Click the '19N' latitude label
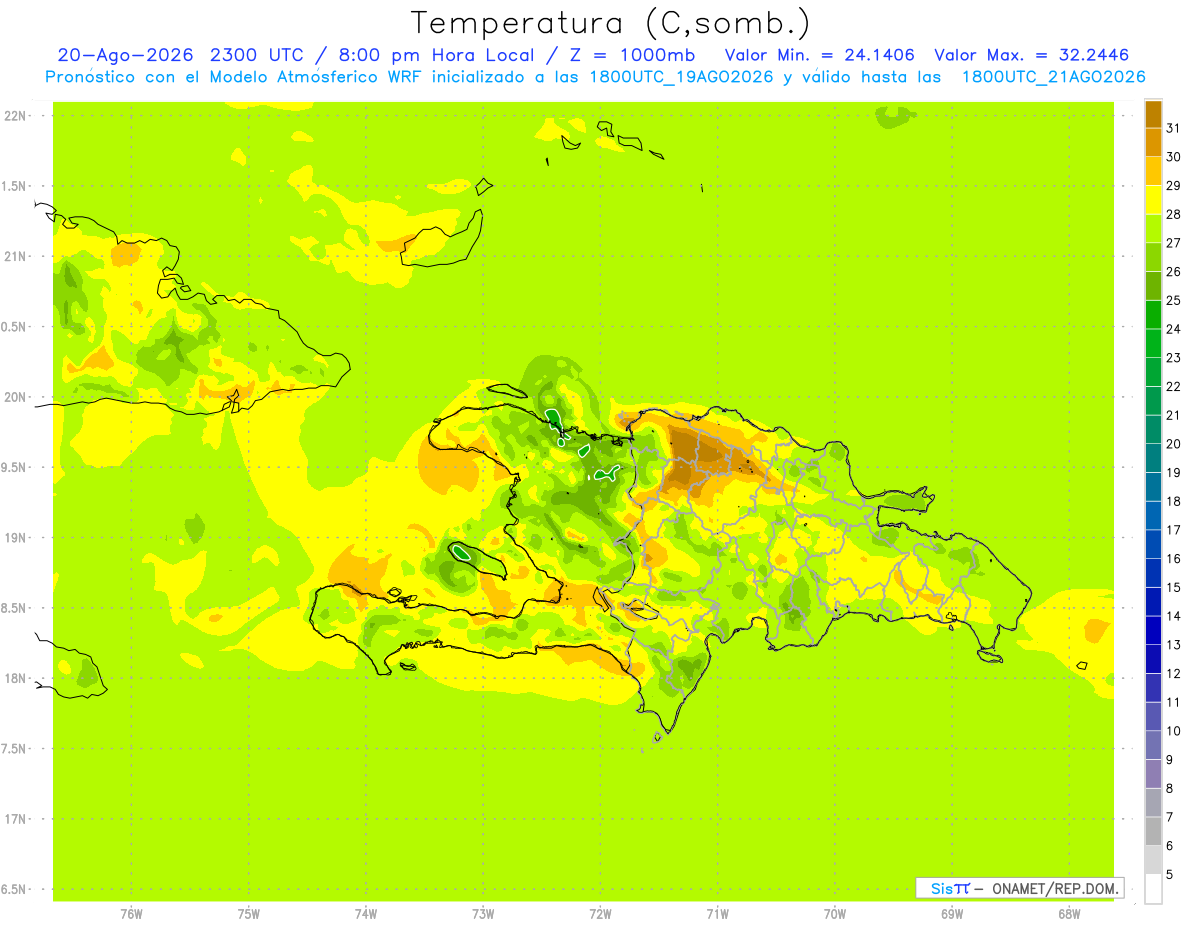The width and height of the screenshot is (1200, 927). click(15, 538)
